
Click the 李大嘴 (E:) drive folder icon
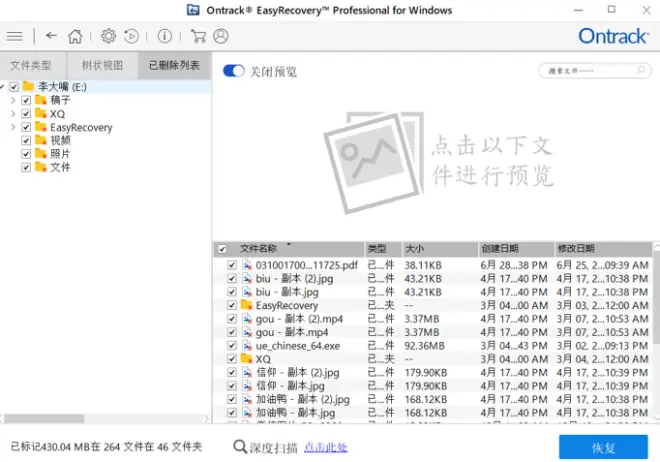click(28, 87)
